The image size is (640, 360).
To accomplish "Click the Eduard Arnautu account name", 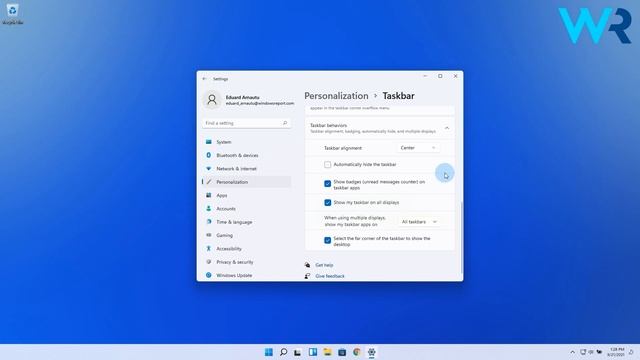I will pyautogui.click(x=242, y=98).
